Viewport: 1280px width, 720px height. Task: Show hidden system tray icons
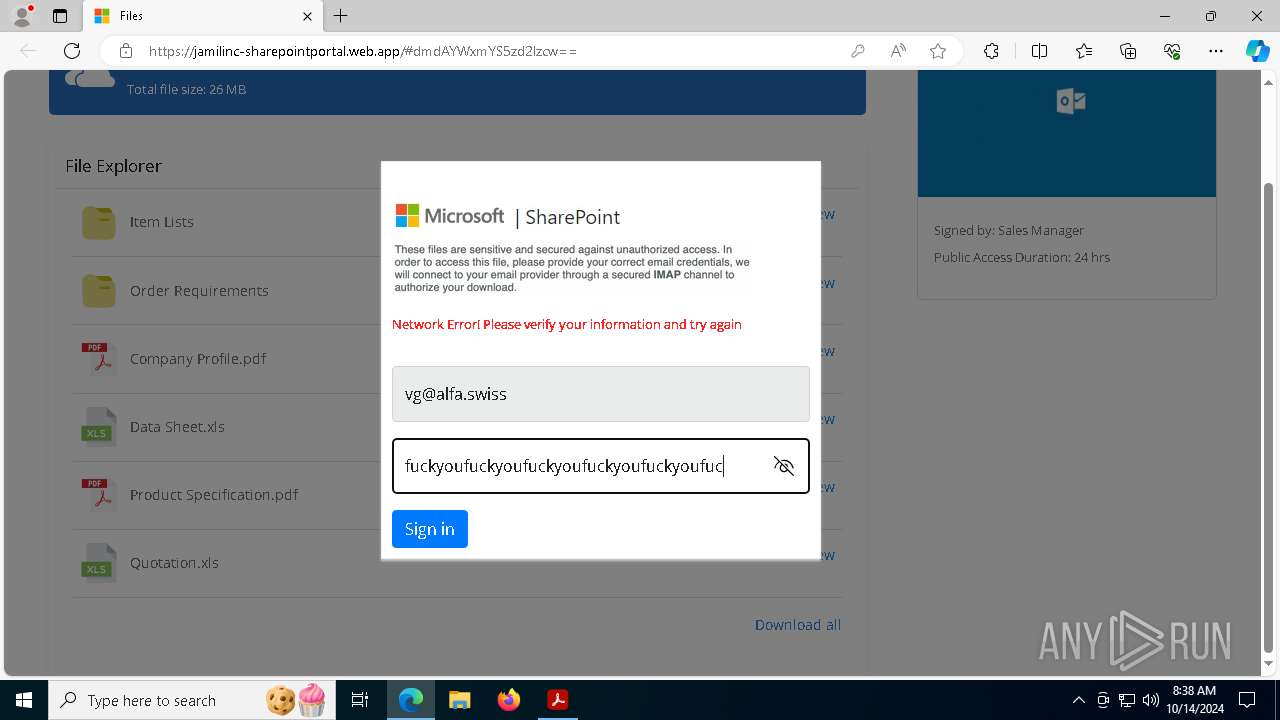[x=1079, y=700]
